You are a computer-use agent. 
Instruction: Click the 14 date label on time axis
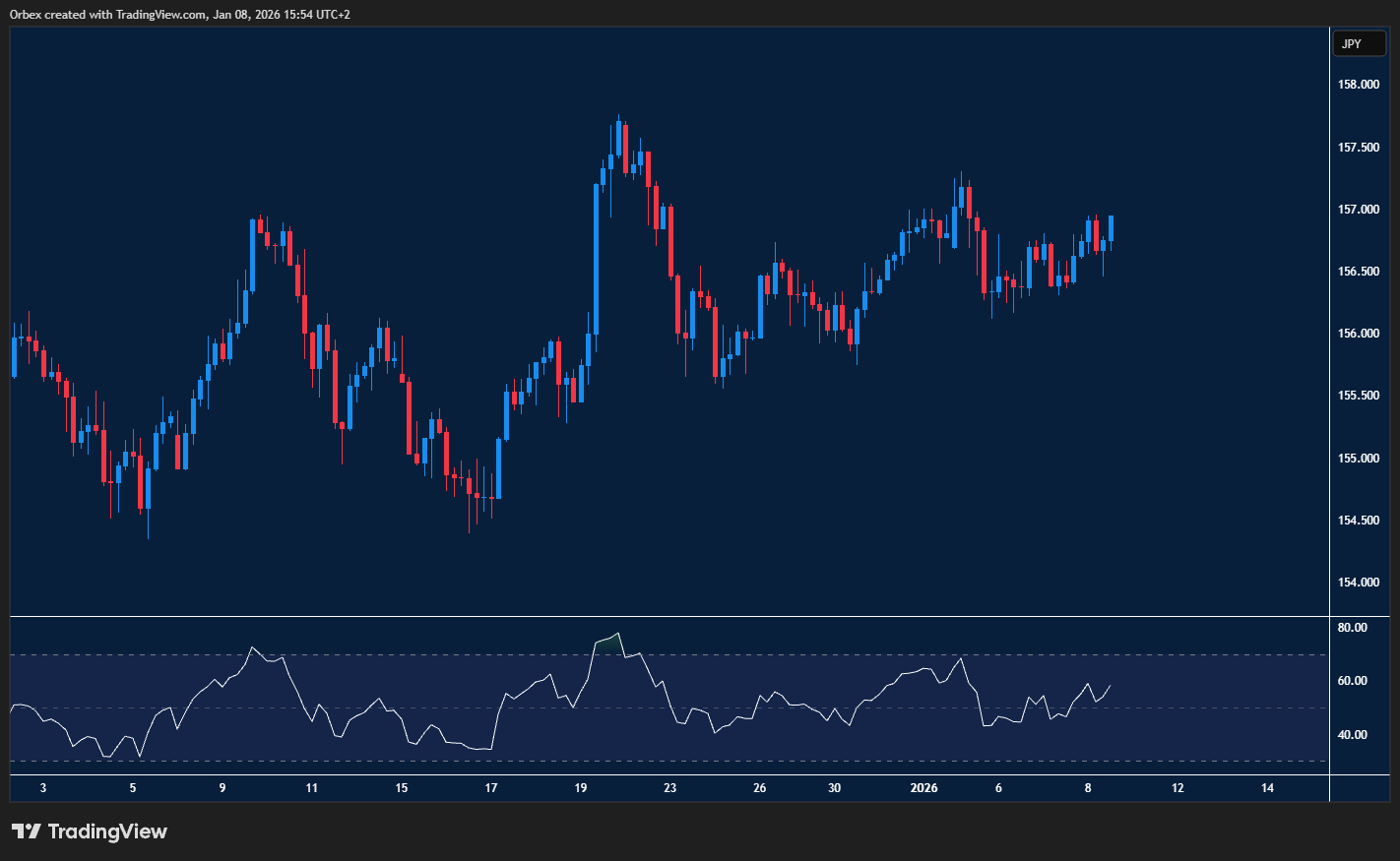coord(1266,788)
